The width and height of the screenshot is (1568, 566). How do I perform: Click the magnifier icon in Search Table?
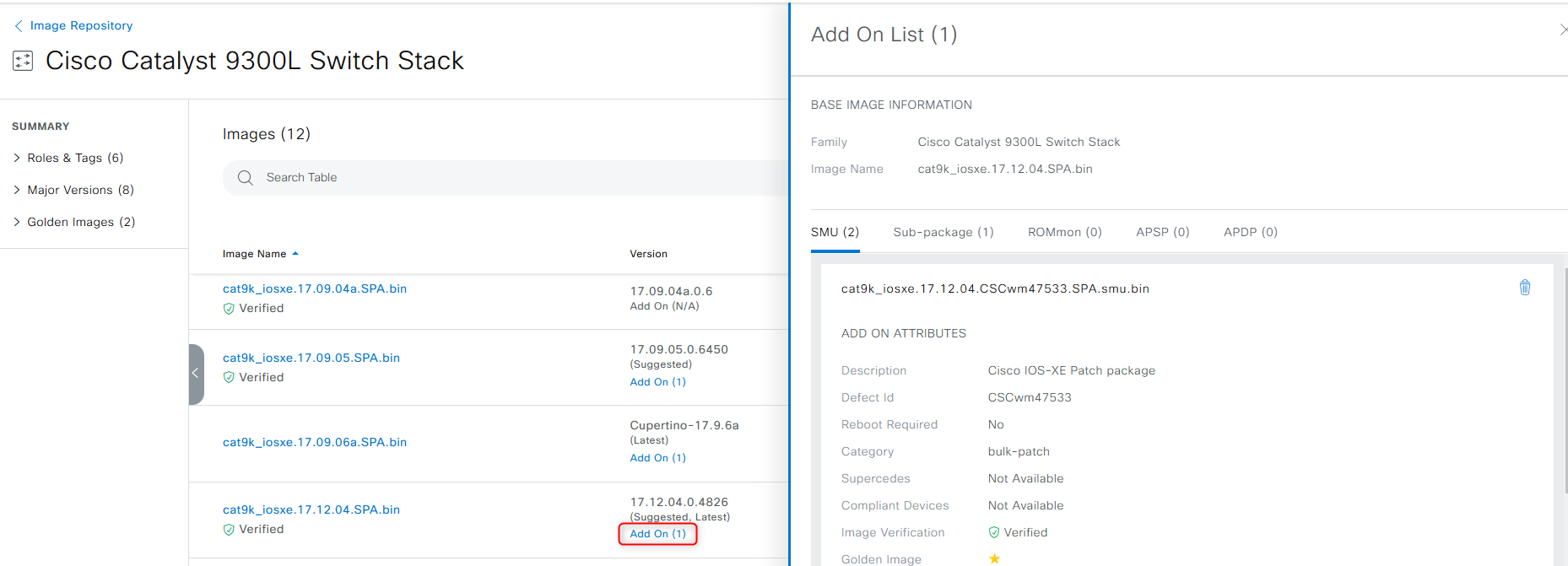[x=246, y=178]
